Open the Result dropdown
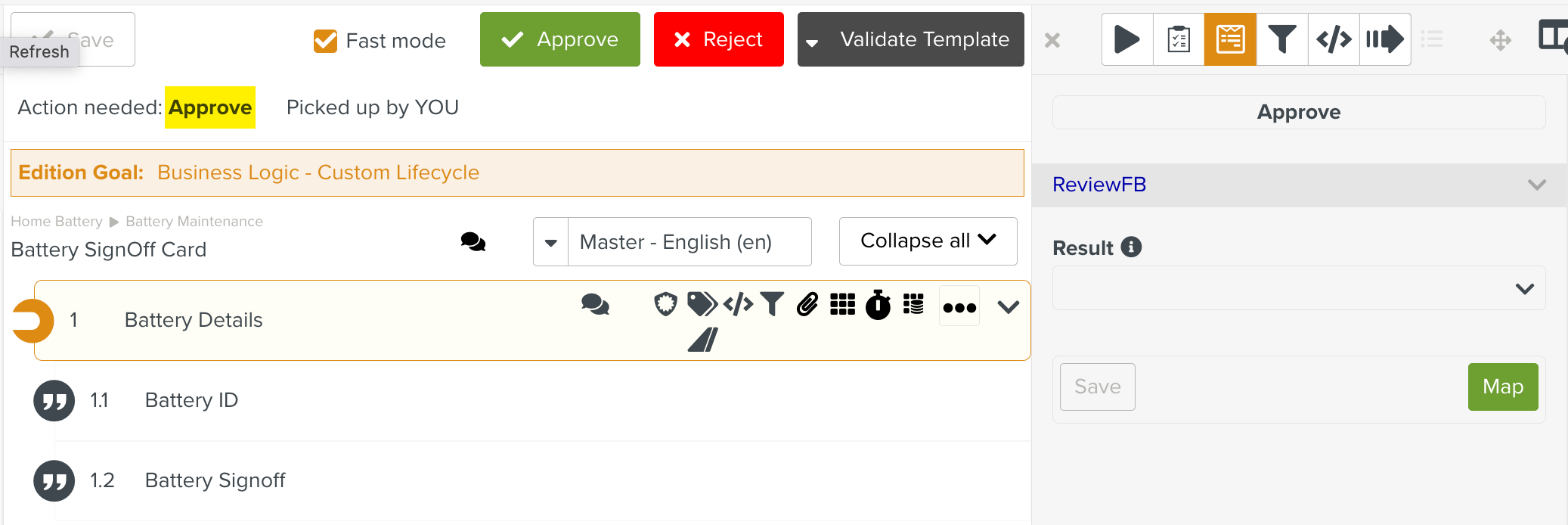 1525,288
